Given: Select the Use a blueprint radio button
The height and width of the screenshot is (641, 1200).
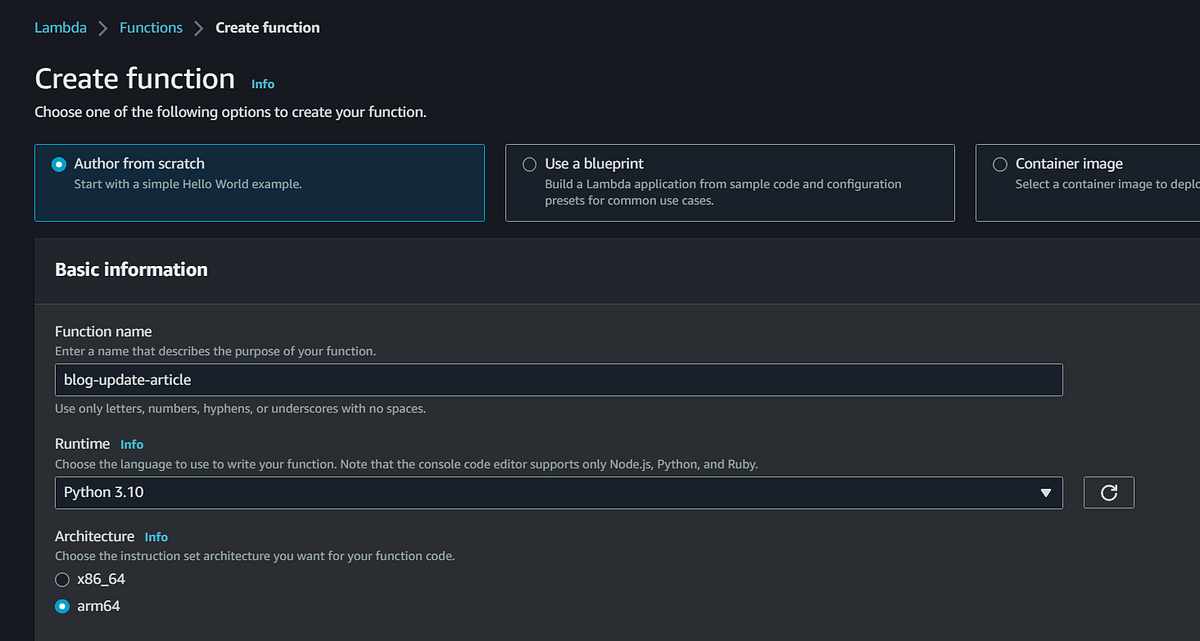Looking at the screenshot, I should [529, 164].
